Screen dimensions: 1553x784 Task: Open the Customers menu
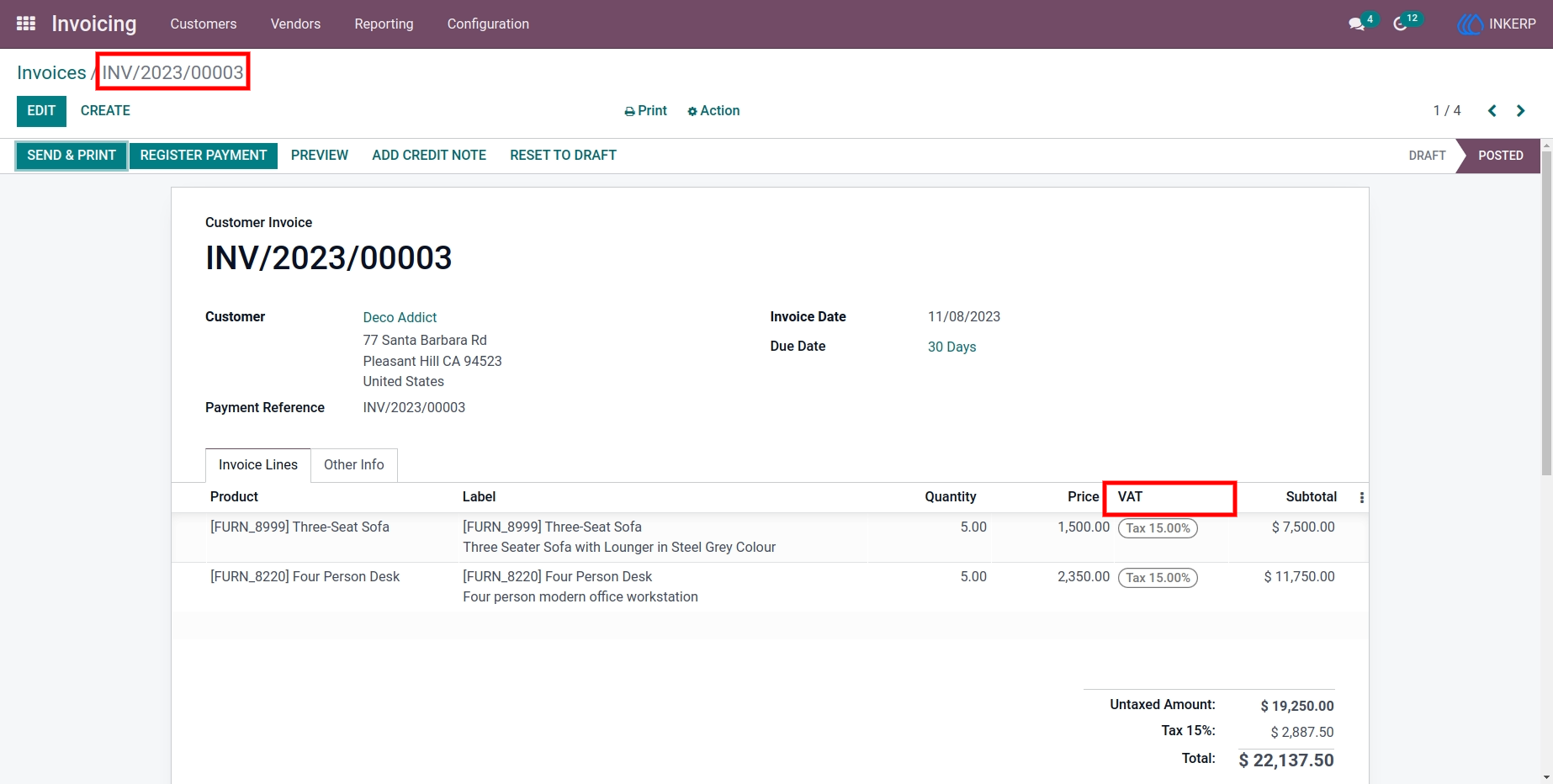(204, 24)
